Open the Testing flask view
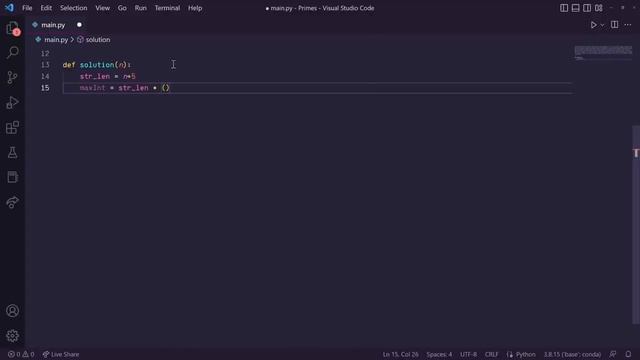This screenshot has width=640, height=360. pos(13,153)
